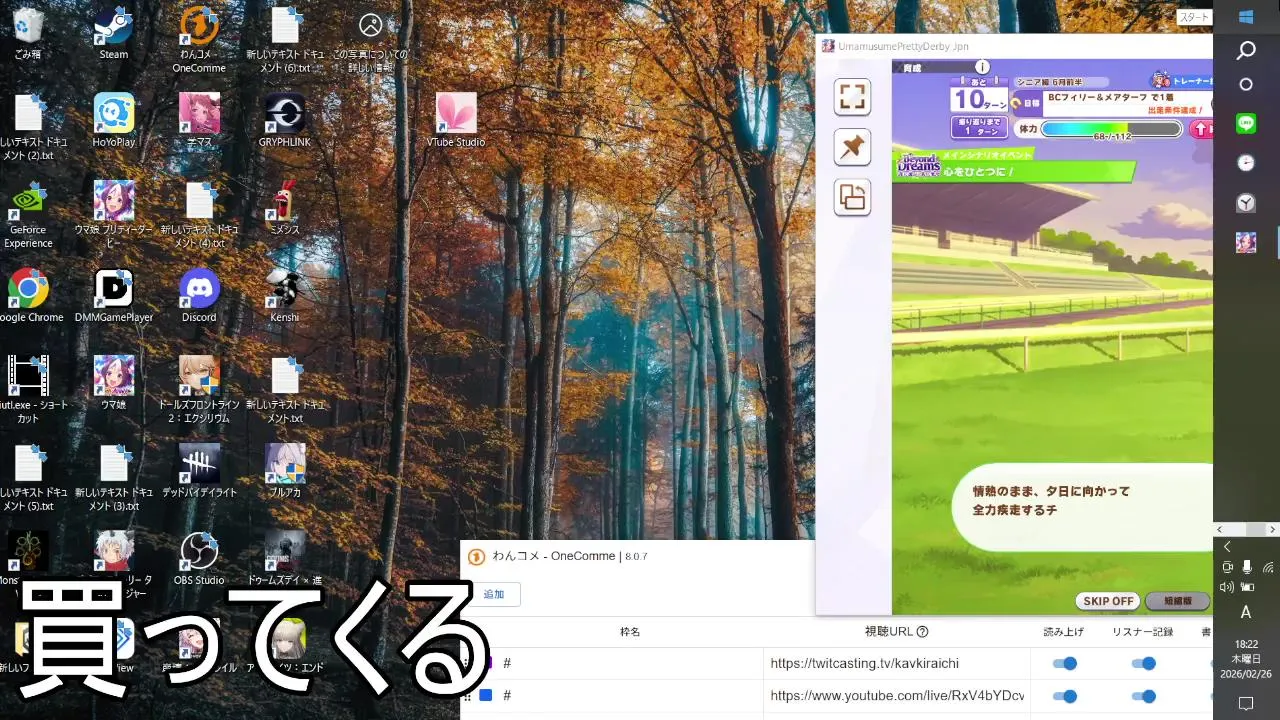
Task: Toggle 読み上げ for youtube row
Action: 1064,696
